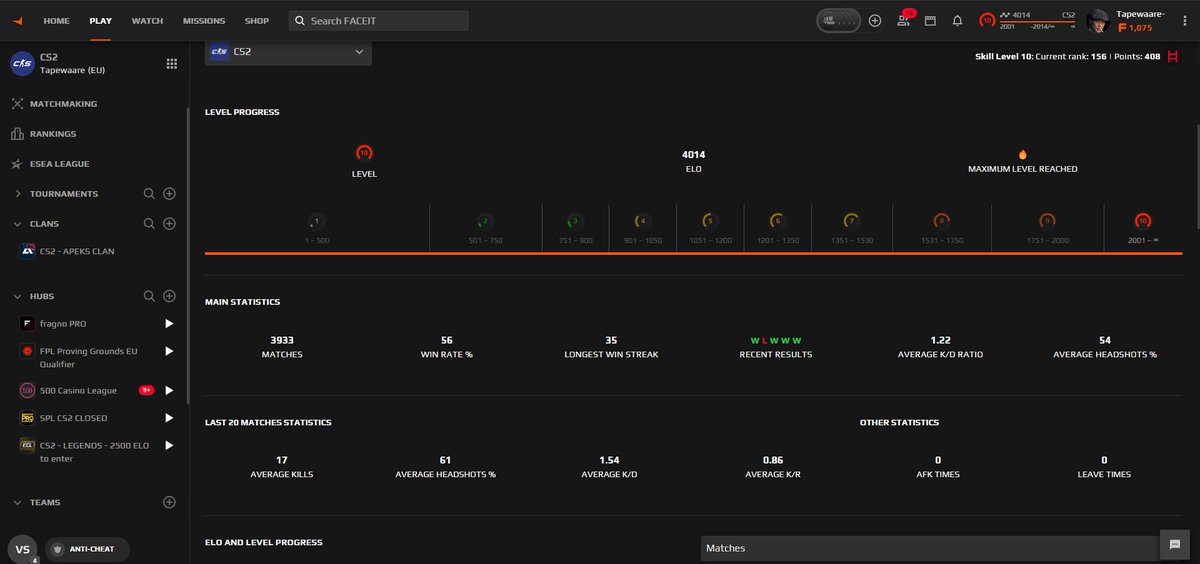The height and width of the screenshot is (564, 1200).
Task: Open the calendar window icon in header
Action: (930, 20)
